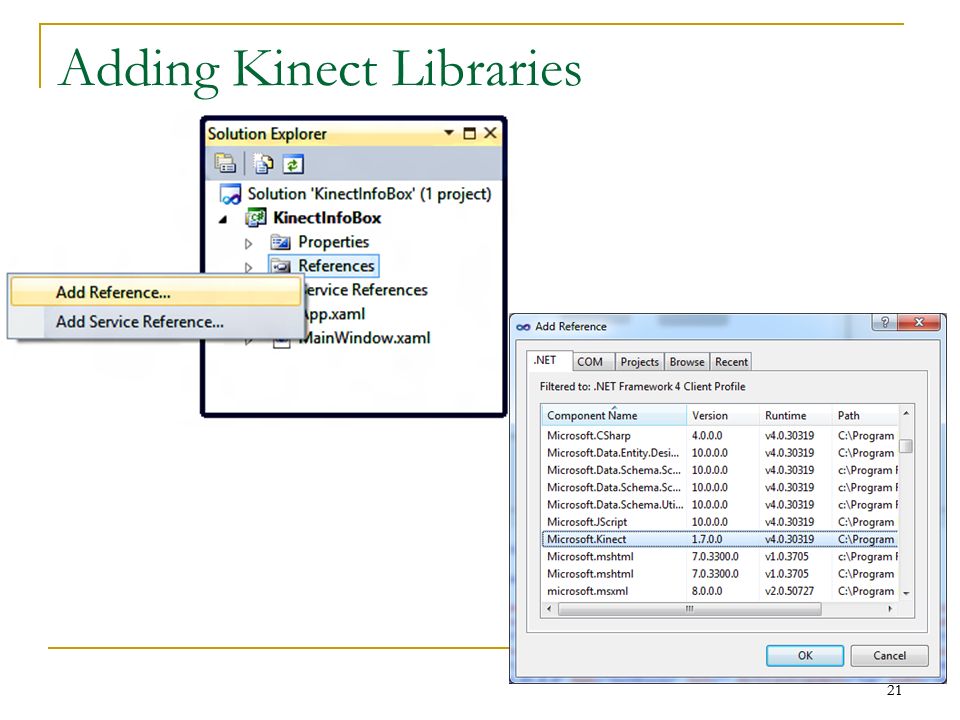The height and width of the screenshot is (720, 960).
Task: Click the vertical scrollbar down arrow in component list
Action: (906, 593)
